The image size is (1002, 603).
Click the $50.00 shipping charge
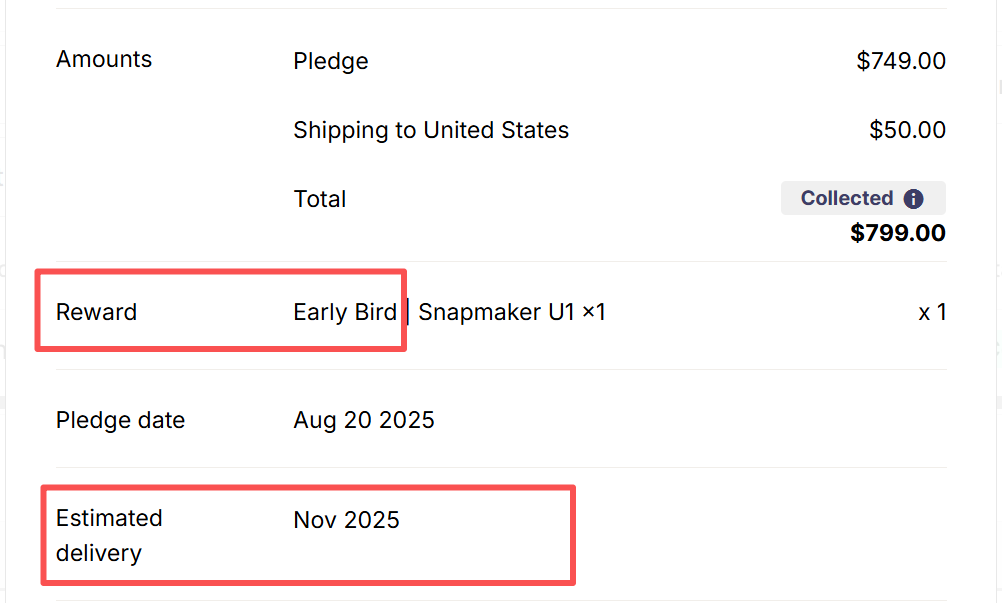tap(908, 130)
